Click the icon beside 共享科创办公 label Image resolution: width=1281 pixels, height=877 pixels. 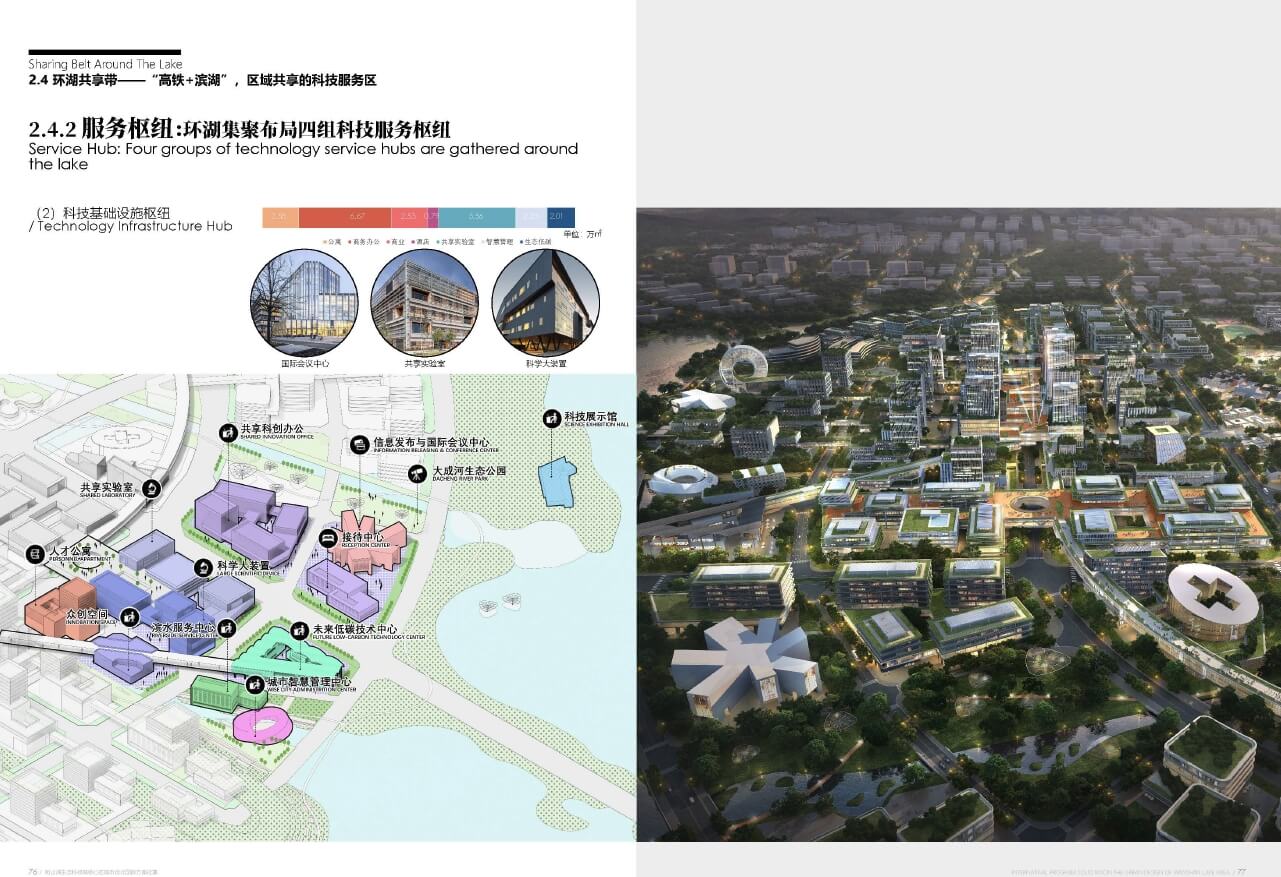227,432
